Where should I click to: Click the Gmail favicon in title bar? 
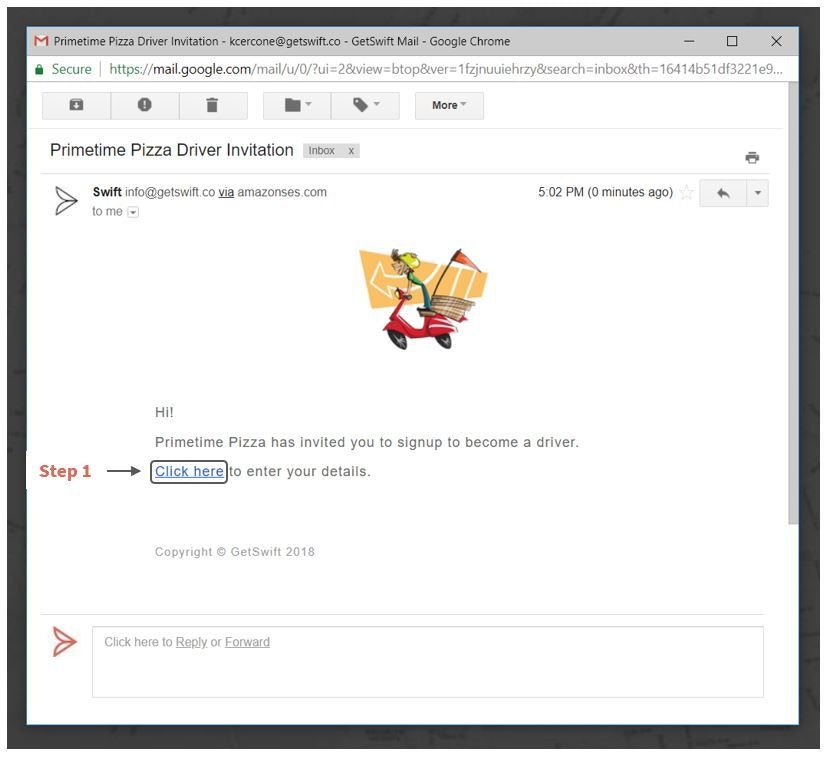(x=41, y=41)
